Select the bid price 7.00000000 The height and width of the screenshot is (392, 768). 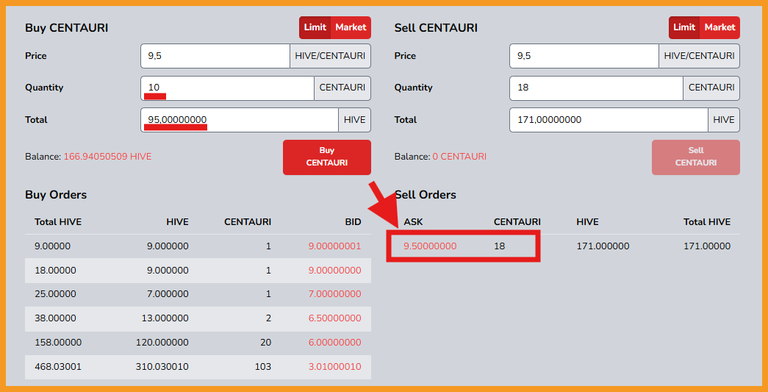(335, 294)
